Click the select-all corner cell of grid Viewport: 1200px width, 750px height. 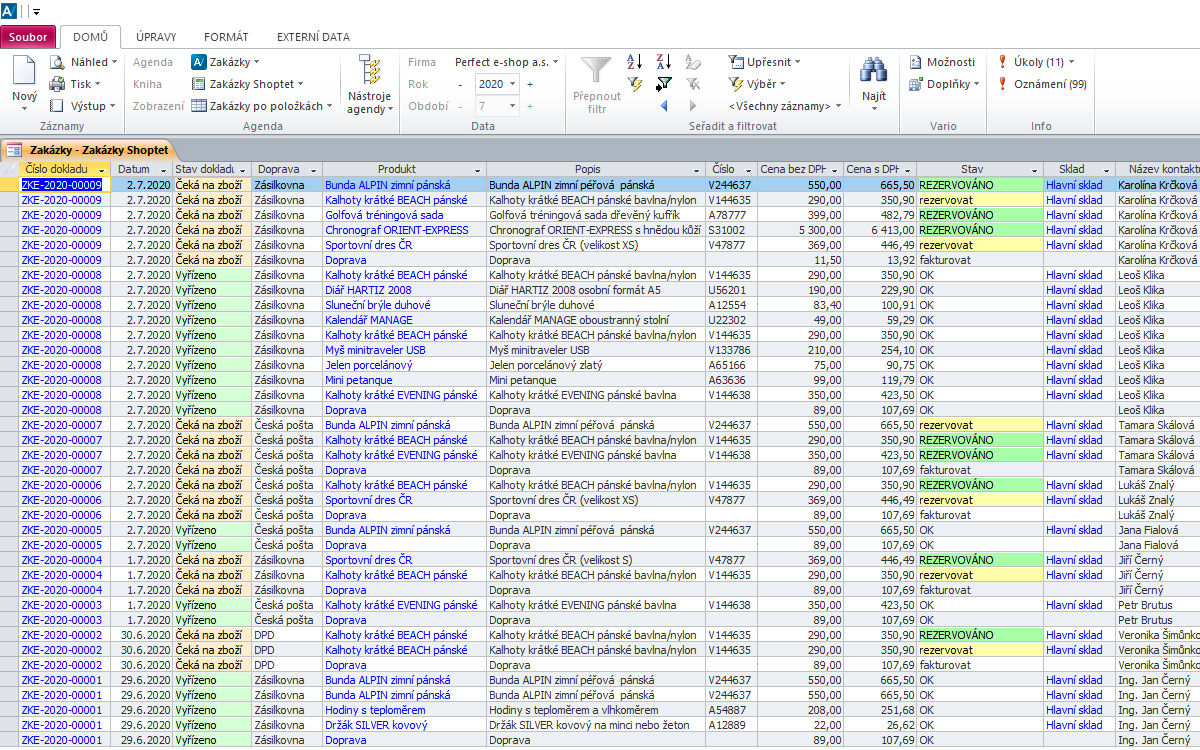click(x=10, y=169)
